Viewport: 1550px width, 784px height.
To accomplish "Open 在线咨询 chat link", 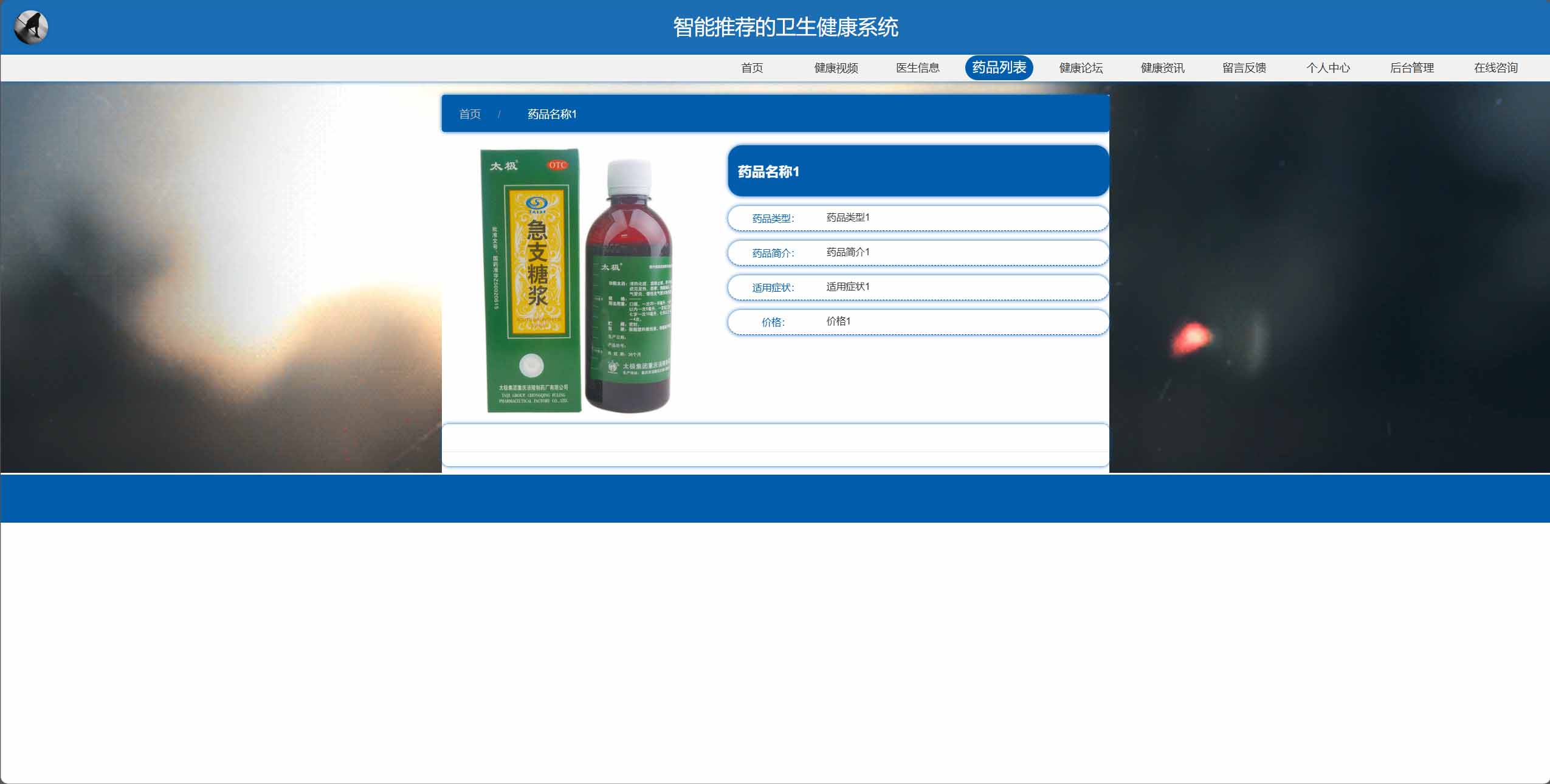I will click(x=1496, y=67).
